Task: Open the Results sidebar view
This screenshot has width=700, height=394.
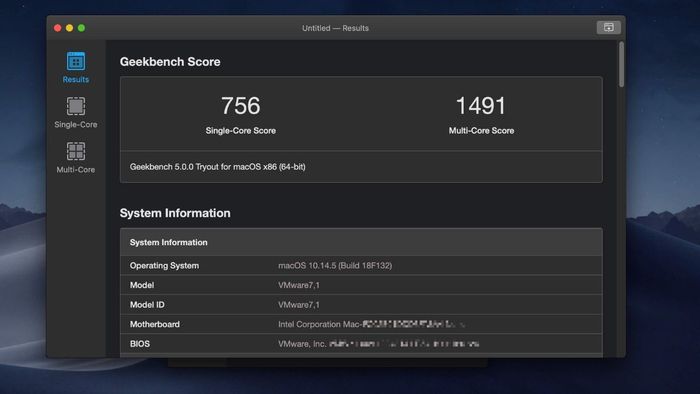Action: [75, 67]
